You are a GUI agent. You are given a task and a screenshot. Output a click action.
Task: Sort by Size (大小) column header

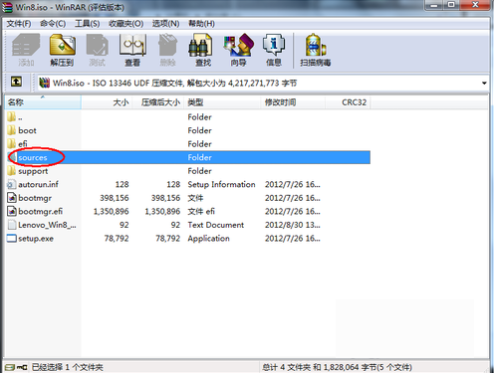[x=107, y=102]
